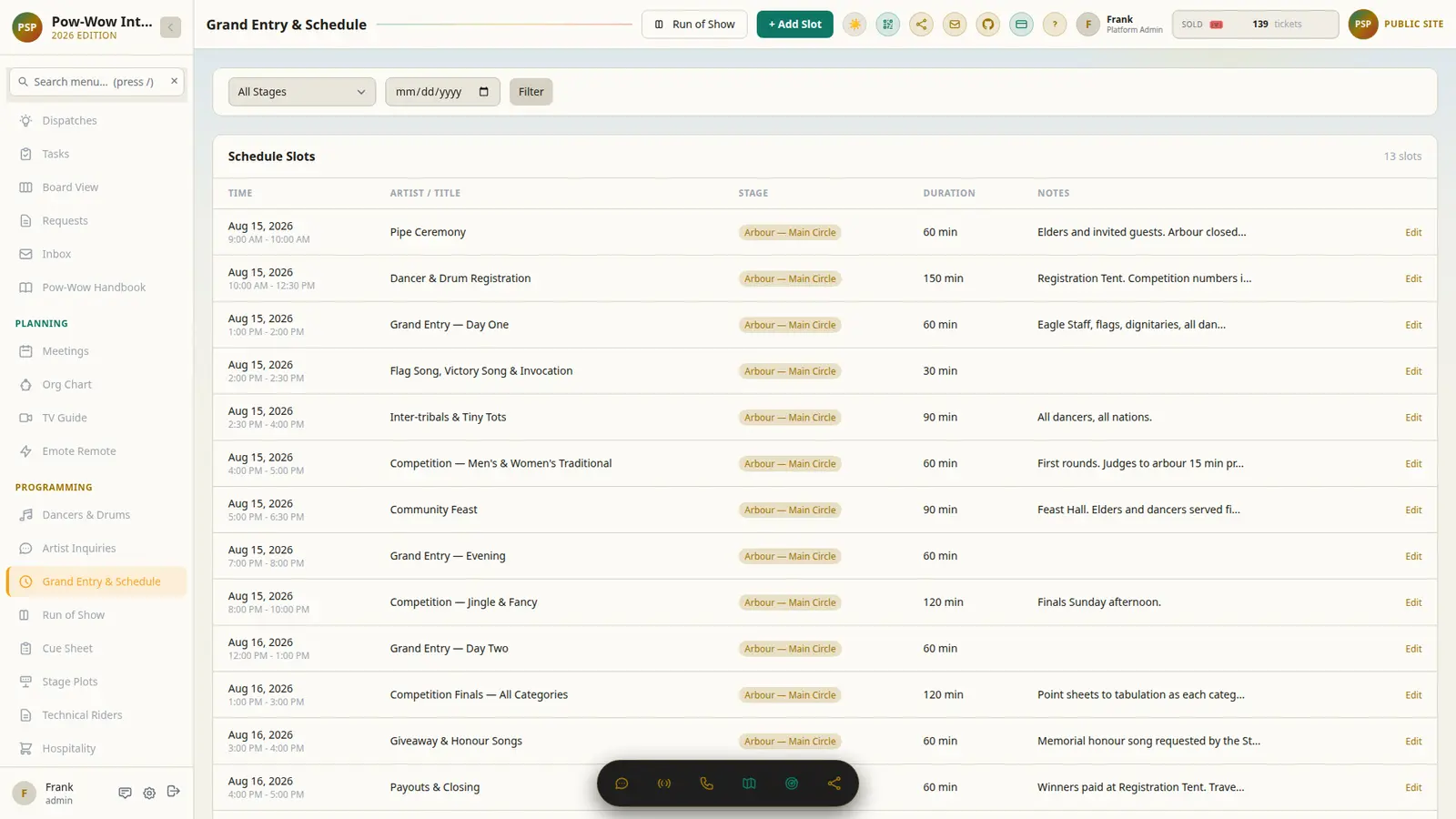Edit the Inter-tribals & Tiny Tots slot
The height and width of the screenshot is (819, 1456).
point(1412,418)
